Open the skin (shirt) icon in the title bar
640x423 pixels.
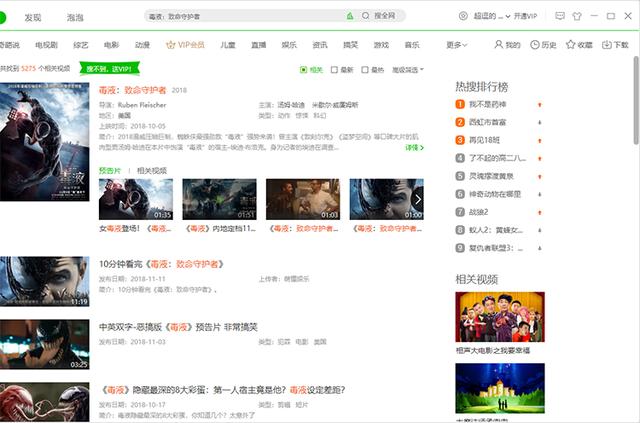(577, 16)
